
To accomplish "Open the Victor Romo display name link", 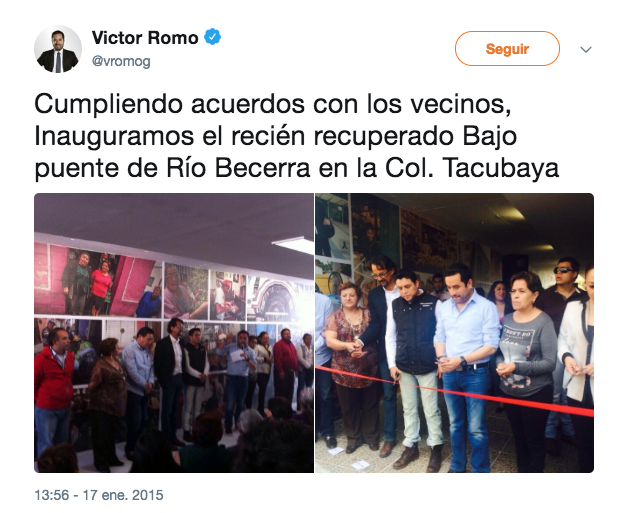I will 145,38.
